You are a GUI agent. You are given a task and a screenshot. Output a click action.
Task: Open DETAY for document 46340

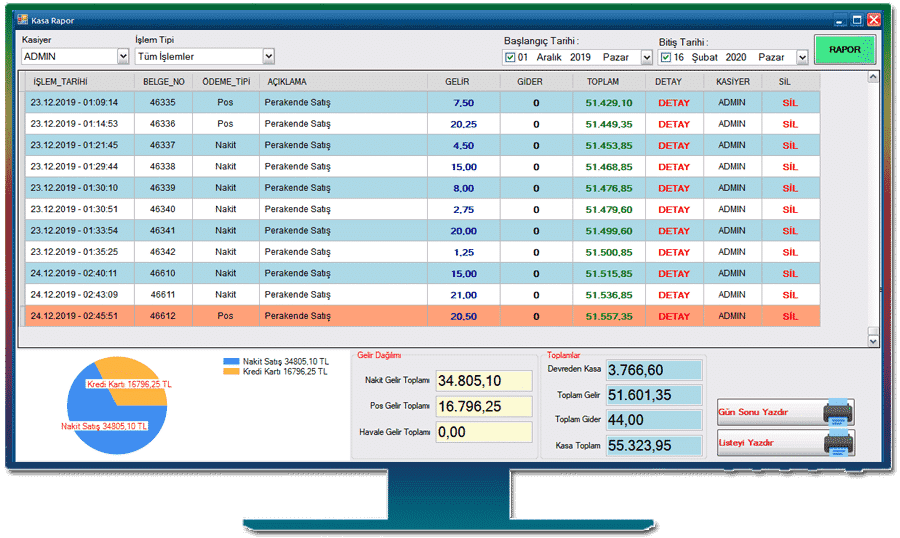click(673, 210)
